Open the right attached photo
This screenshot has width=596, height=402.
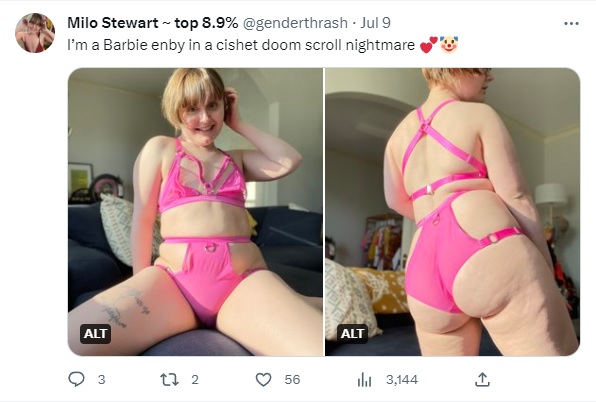(452, 212)
